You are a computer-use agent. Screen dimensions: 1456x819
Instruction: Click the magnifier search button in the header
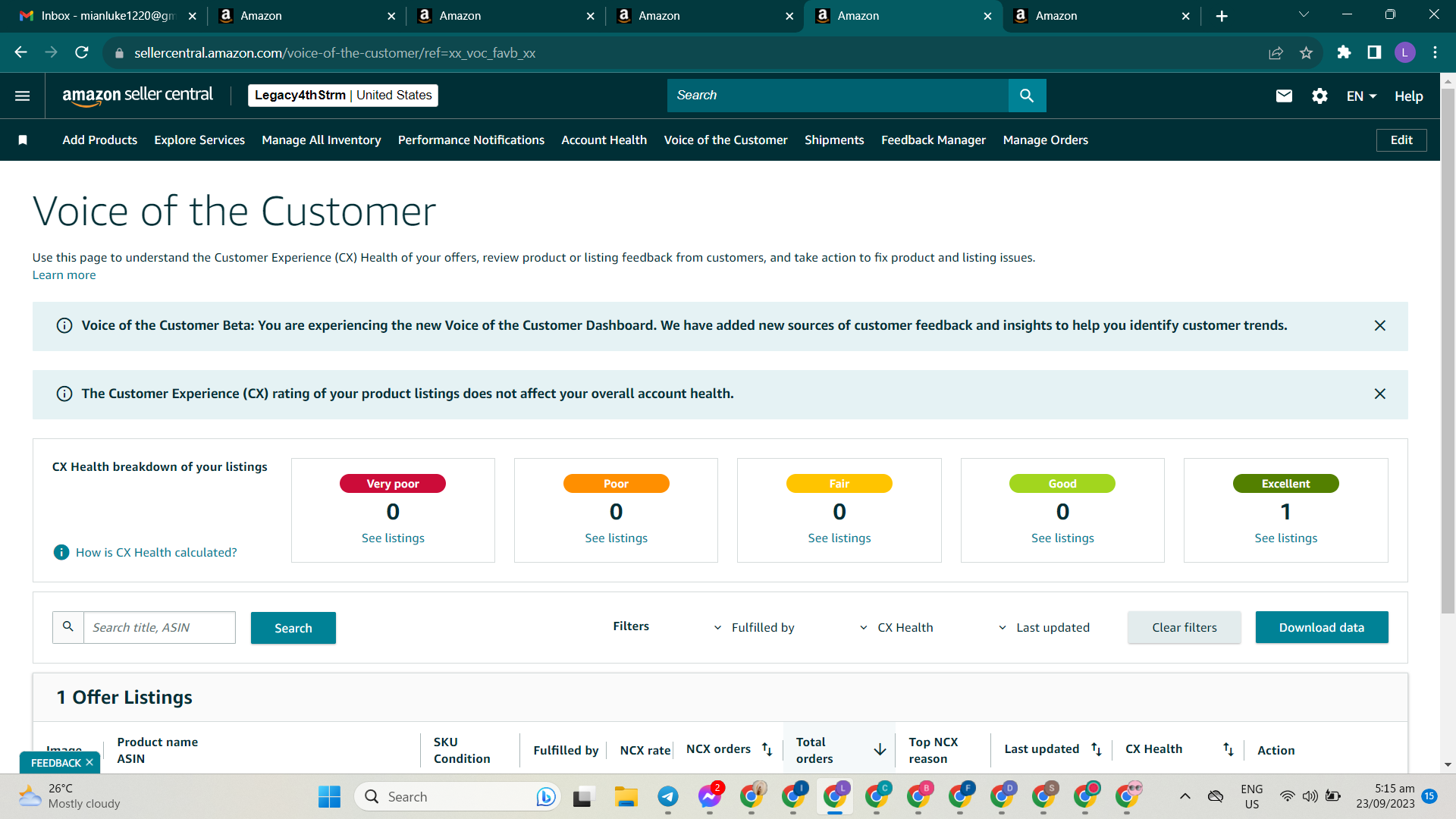(x=1027, y=96)
